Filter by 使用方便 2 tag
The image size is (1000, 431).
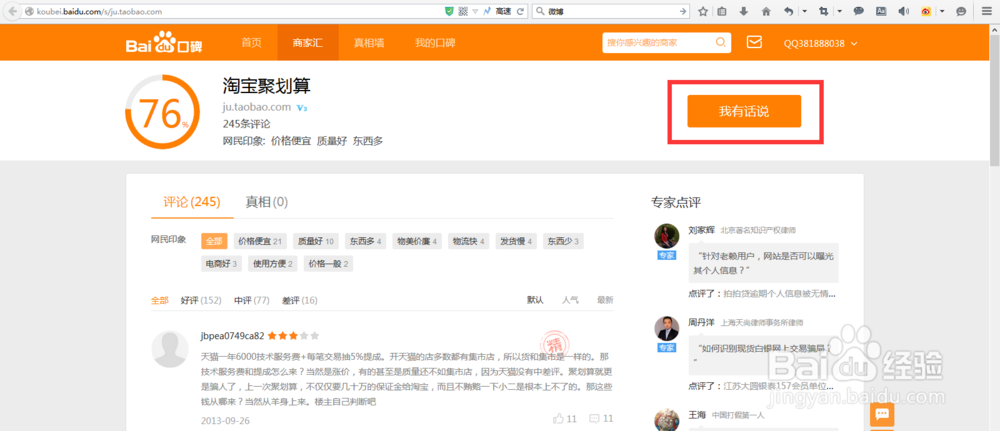point(272,263)
